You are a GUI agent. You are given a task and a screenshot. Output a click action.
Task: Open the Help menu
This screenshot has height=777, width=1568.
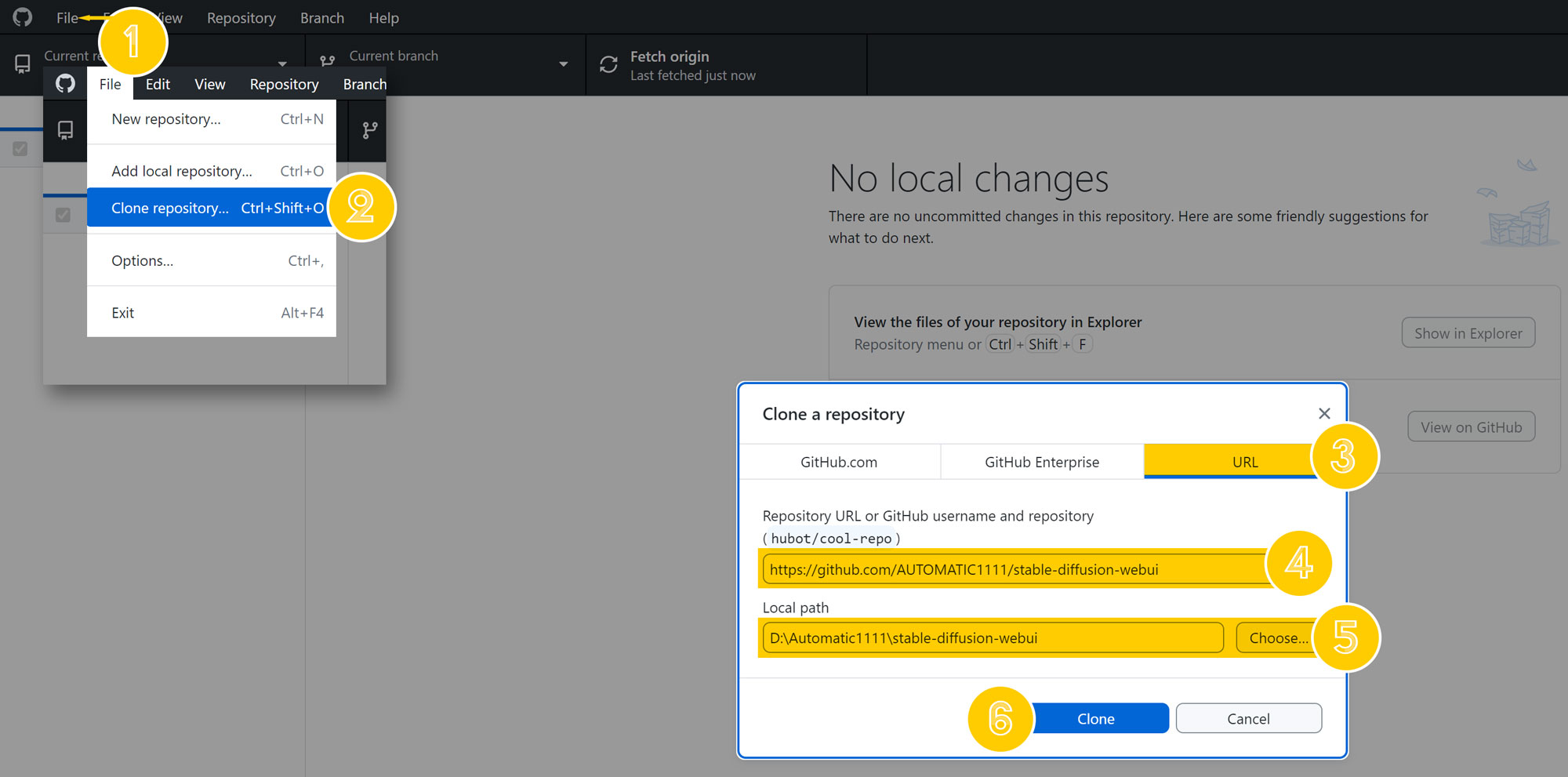(x=384, y=17)
